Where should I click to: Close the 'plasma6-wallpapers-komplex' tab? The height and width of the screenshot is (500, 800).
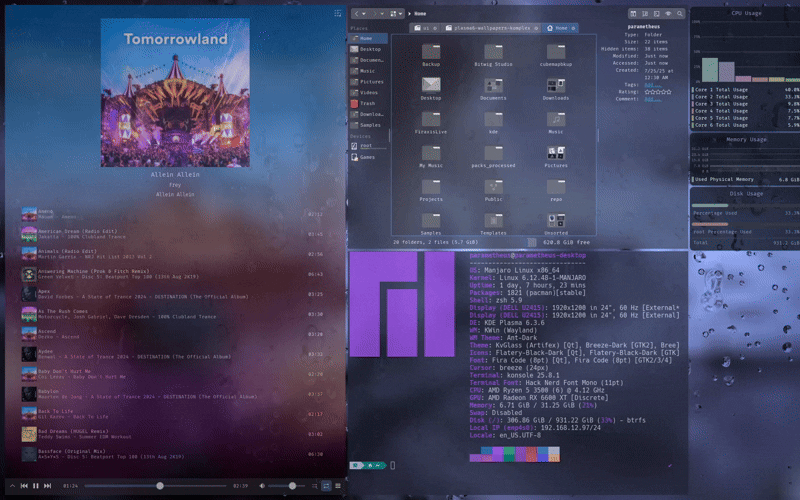[x=536, y=28]
